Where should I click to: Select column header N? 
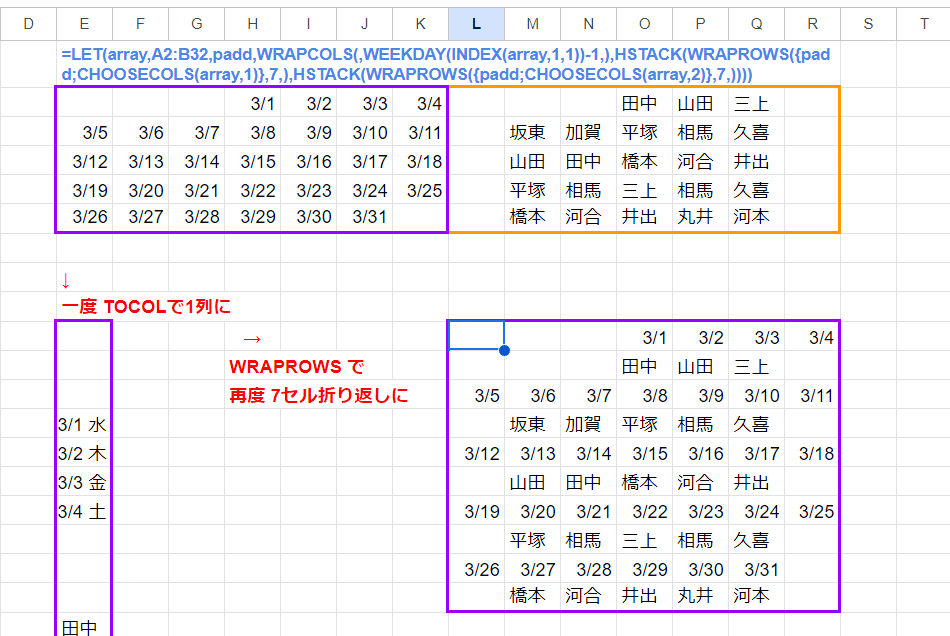(x=588, y=24)
